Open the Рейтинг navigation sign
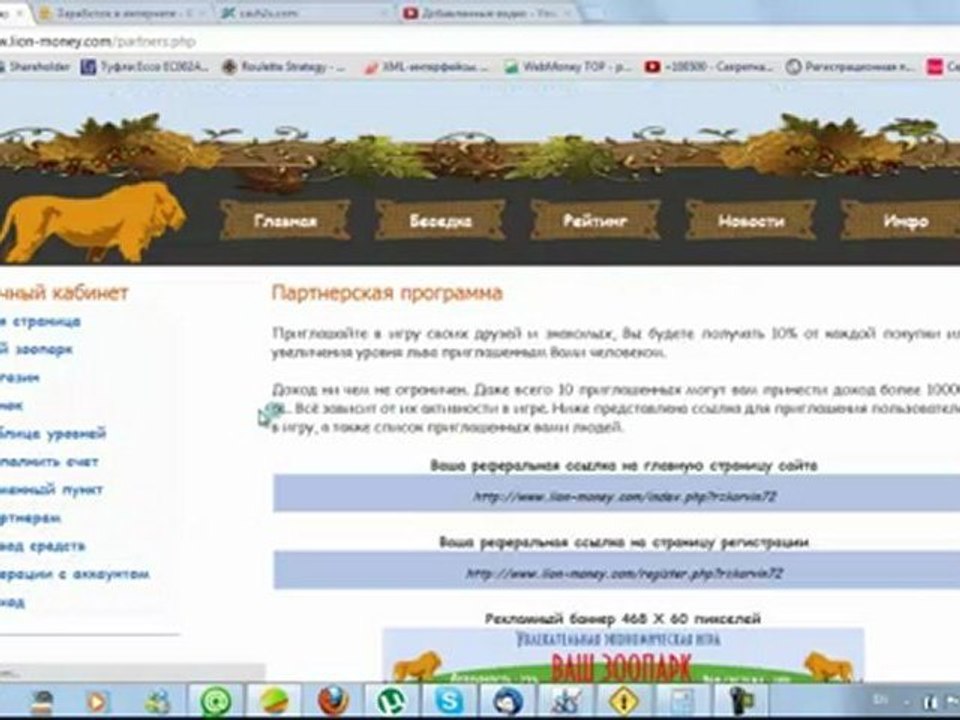960x720 pixels. click(595, 220)
